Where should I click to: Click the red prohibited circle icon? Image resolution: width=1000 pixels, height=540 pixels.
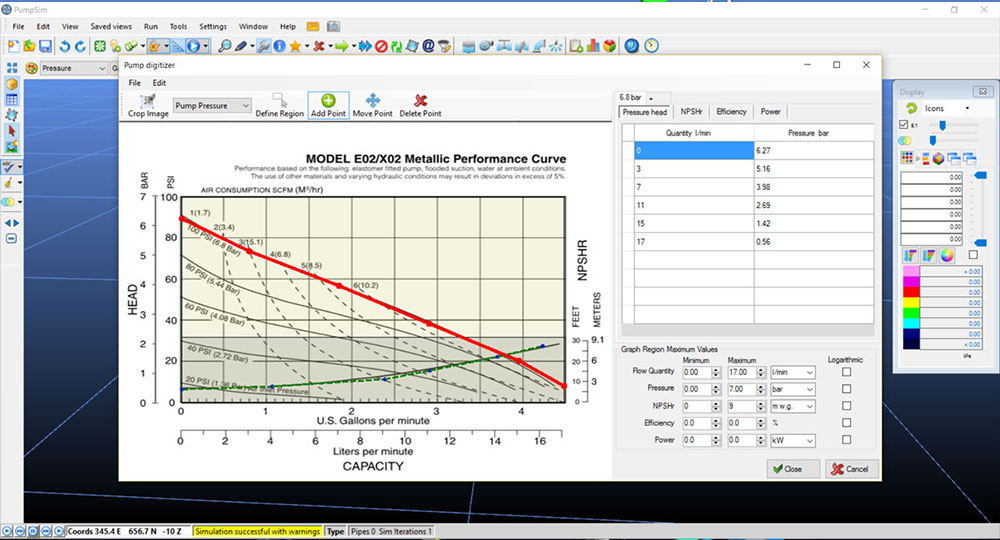click(x=381, y=46)
